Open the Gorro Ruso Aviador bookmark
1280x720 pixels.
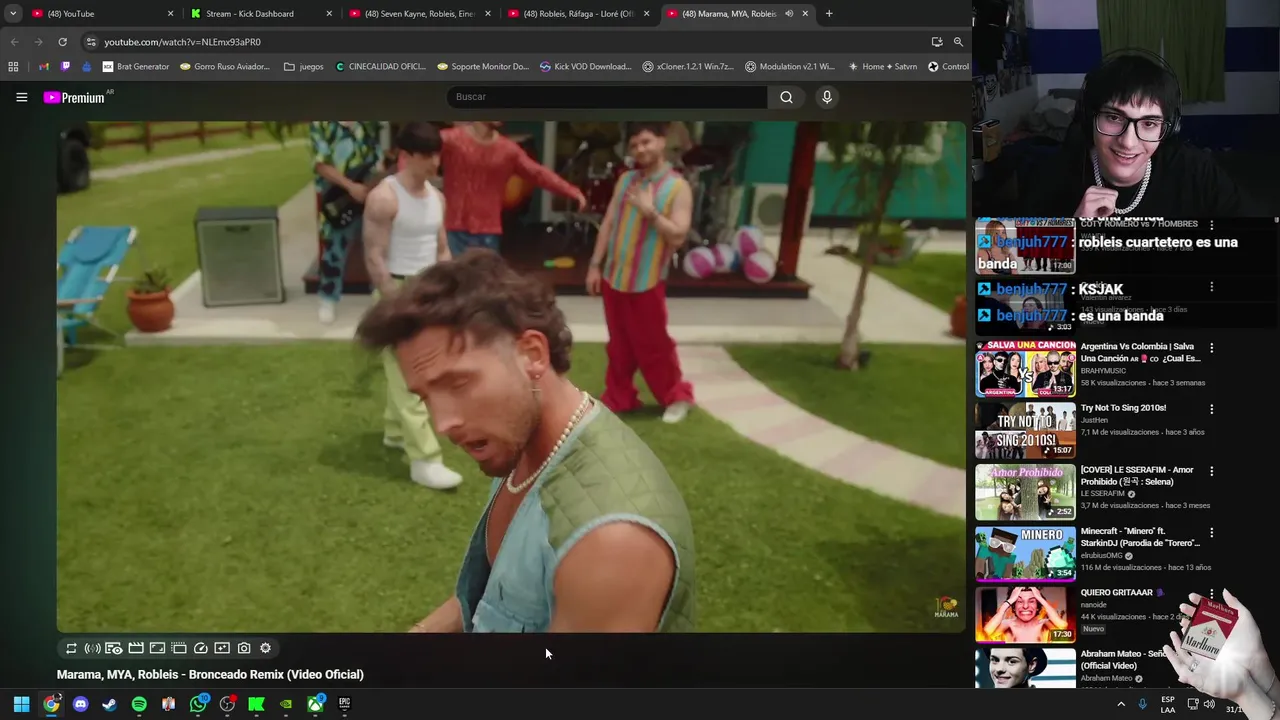(225, 67)
